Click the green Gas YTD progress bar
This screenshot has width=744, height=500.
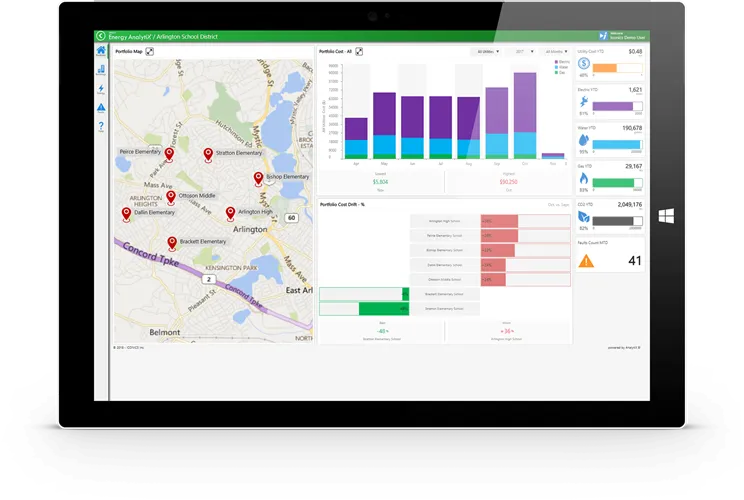(x=617, y=183)
